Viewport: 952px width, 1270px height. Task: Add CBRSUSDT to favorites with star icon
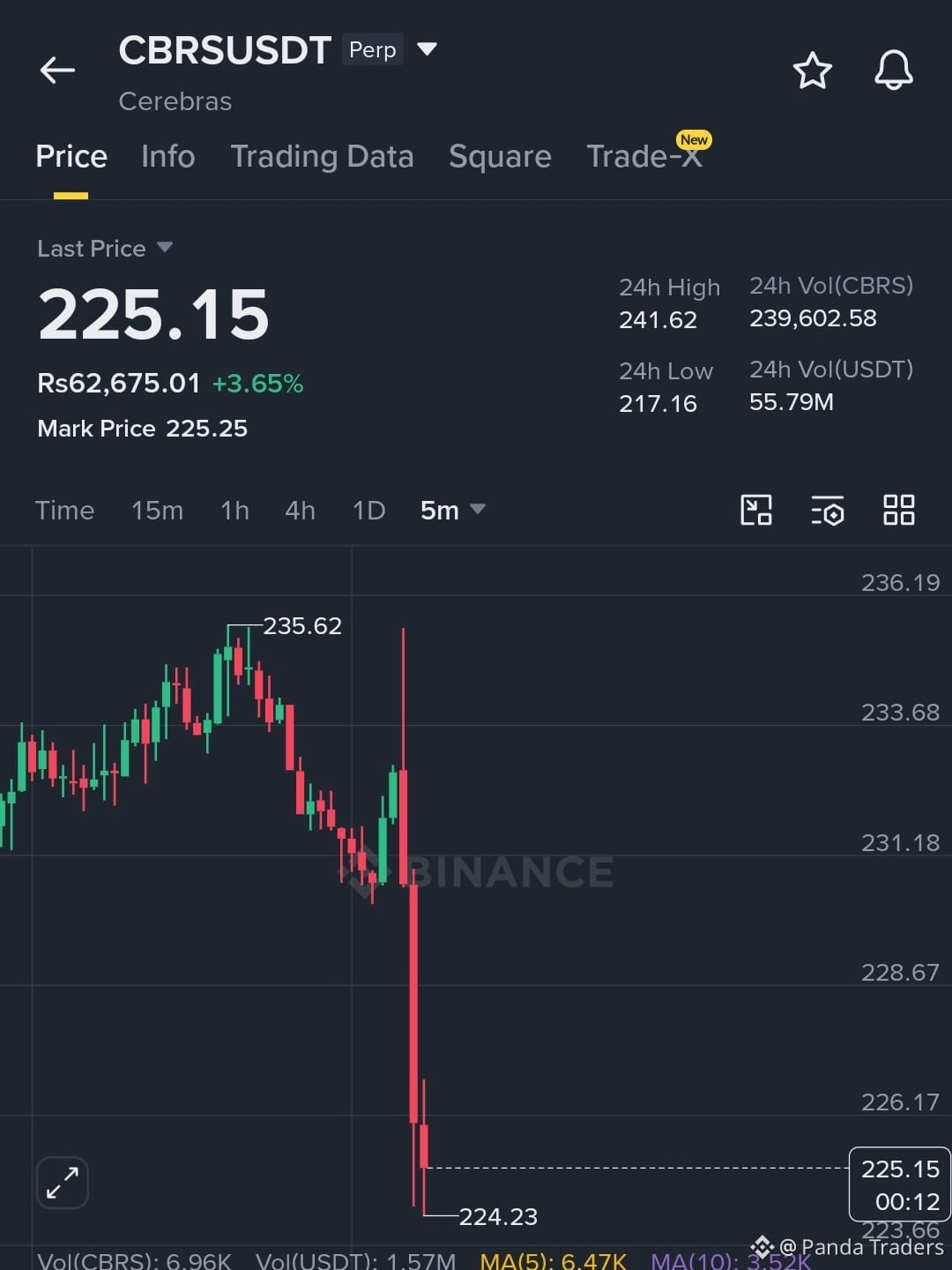[x=812, y=71]
